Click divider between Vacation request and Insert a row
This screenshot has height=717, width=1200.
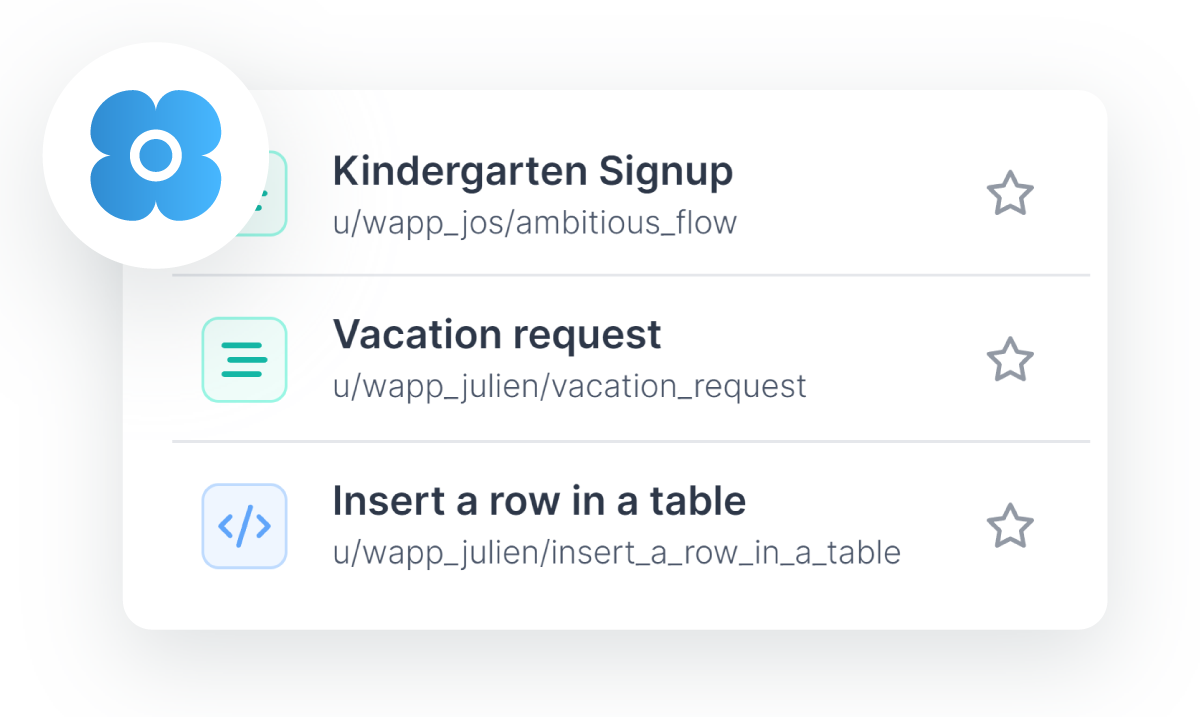point(631,441)
